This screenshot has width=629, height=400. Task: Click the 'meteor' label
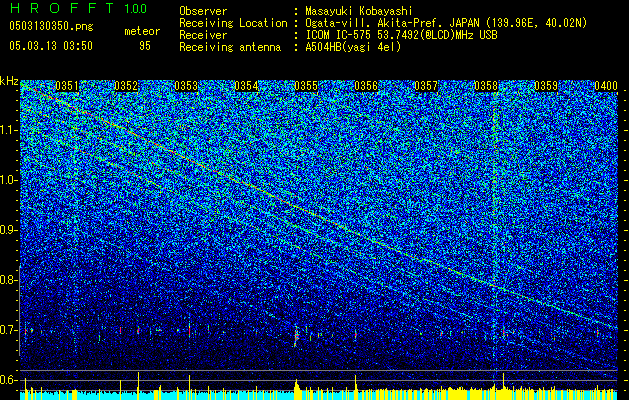142,31
